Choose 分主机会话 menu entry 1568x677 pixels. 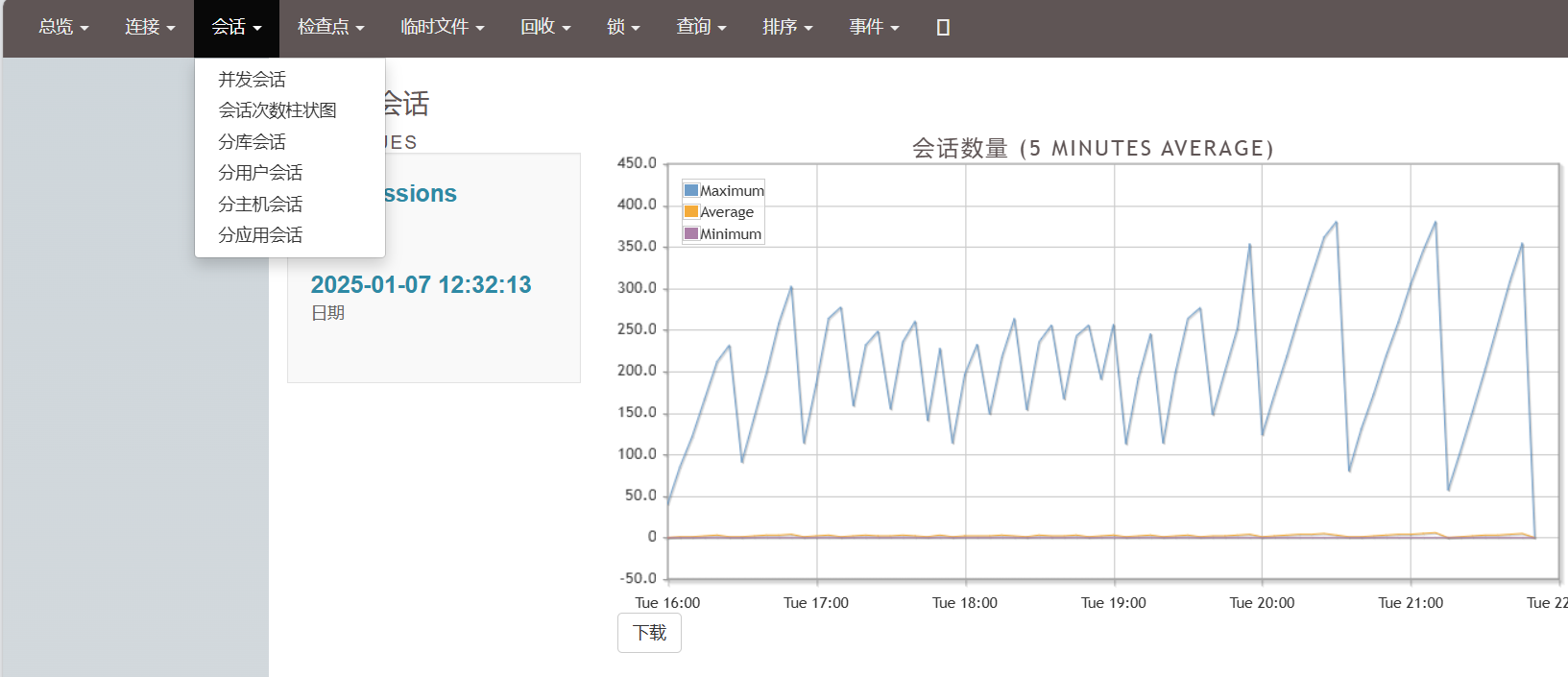[260, 205]
